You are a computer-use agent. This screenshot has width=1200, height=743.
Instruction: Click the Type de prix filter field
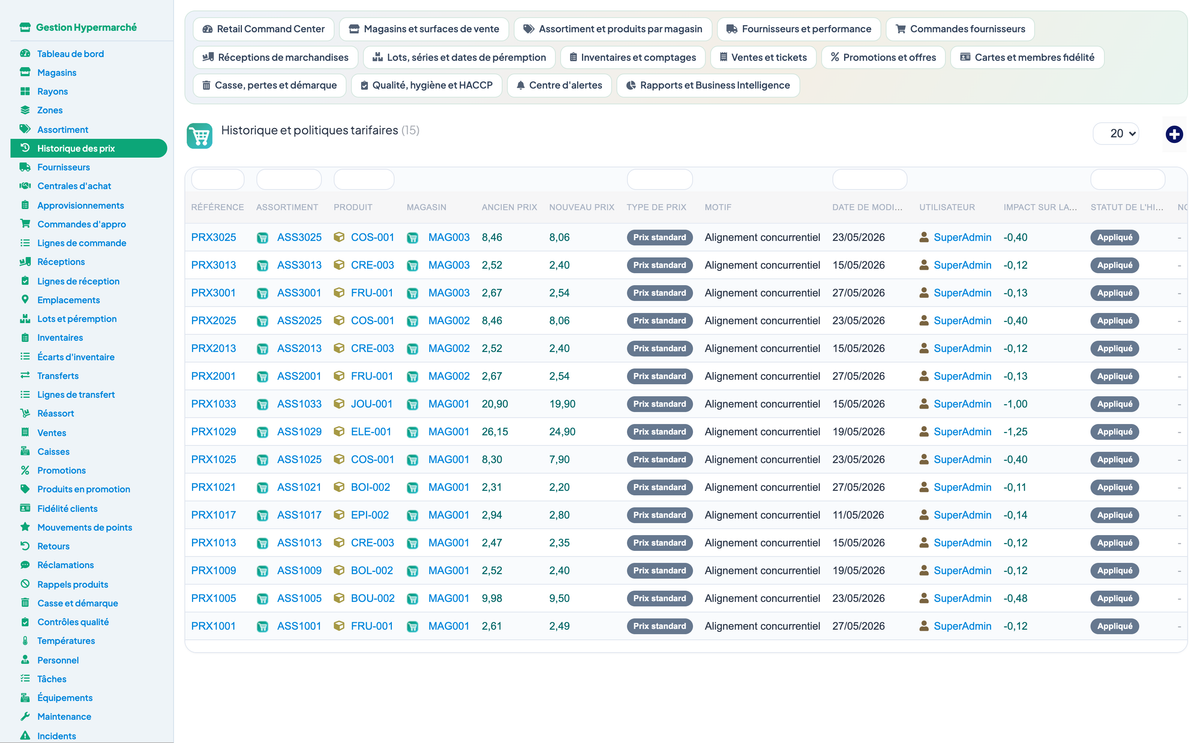pyautogui.click(x=660, y=180)
